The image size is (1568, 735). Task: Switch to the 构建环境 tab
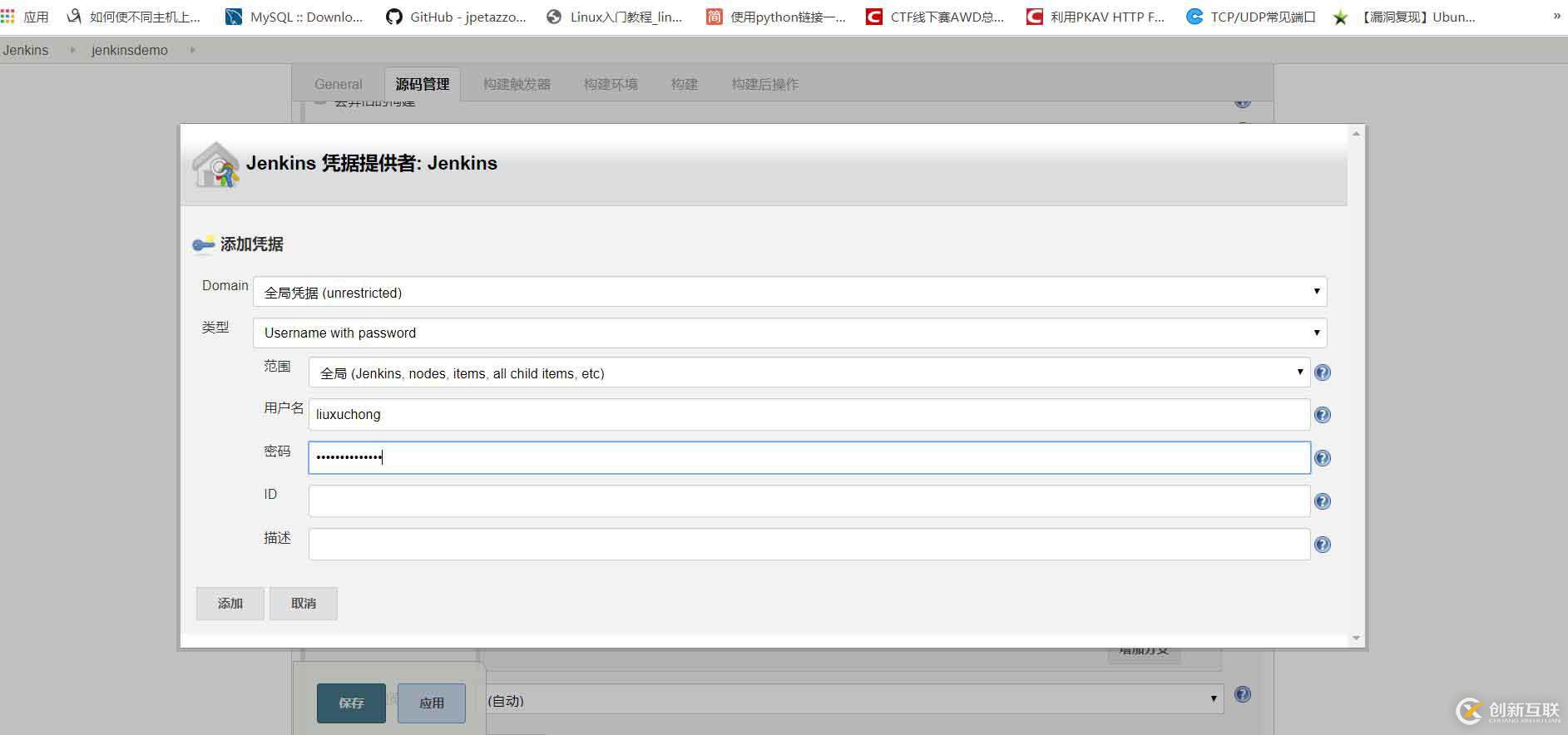611,84
